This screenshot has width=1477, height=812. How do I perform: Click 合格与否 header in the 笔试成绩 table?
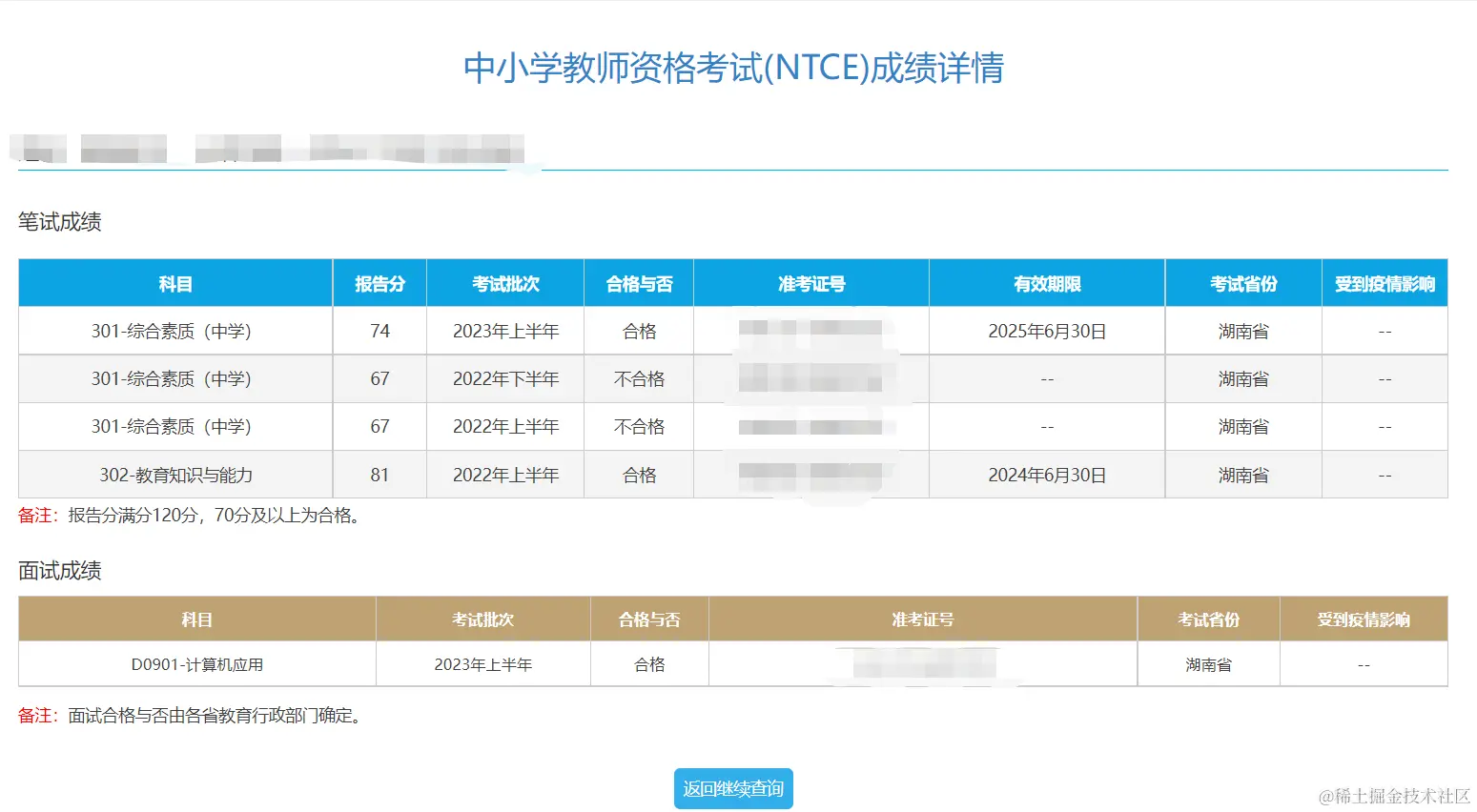tap(639, 284)
